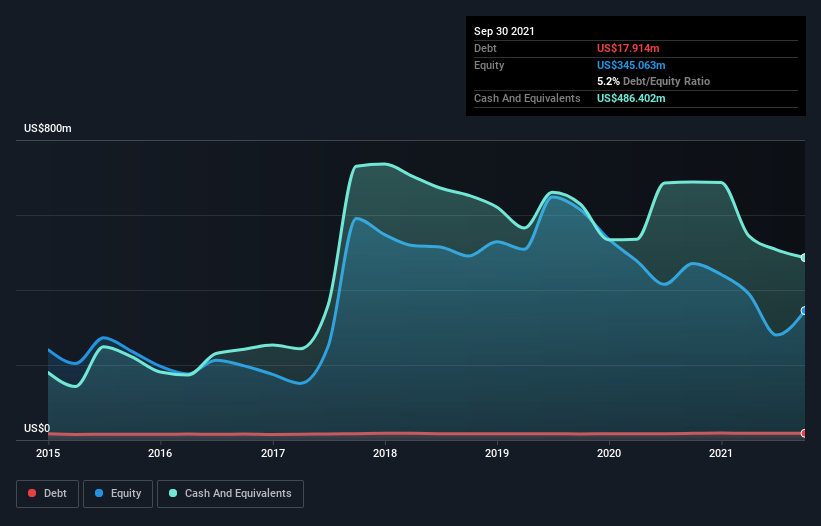Viewport: 821px width, 526px height.
Task: Click the Equity endpoint marker on chart
Action: pyautogui.click(x=804, y=311)
